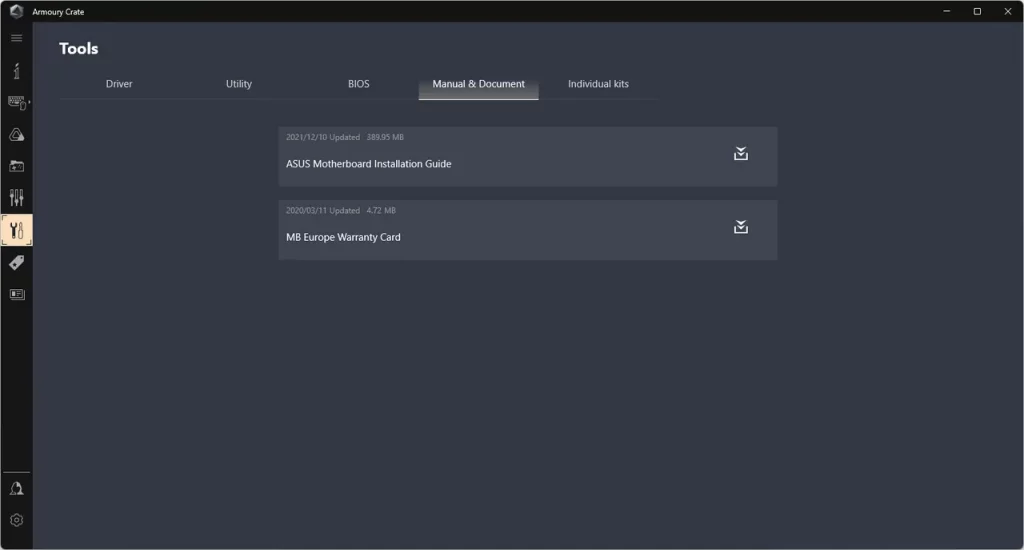Open the Aura Sync triangle icon
Image resolution: width=1024 pixels, height=550 pixels.
click(x=16, y=135)
